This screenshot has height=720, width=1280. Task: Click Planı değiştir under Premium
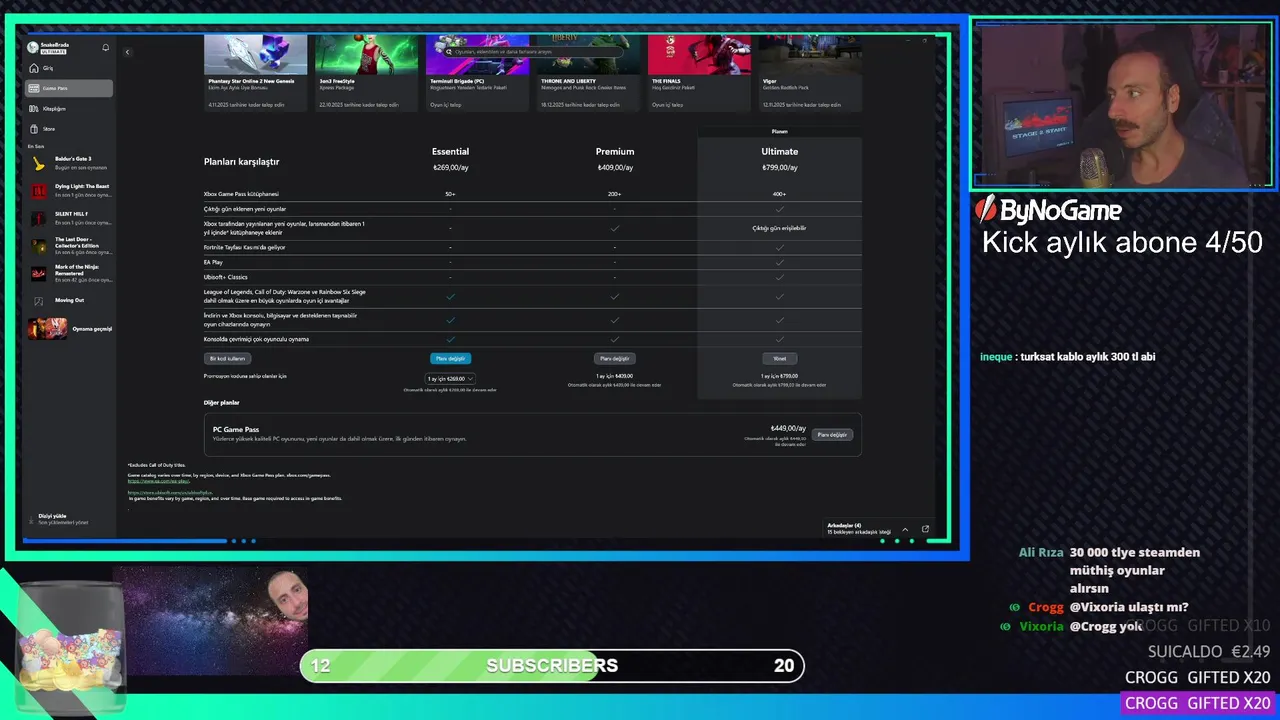point(614,358)
